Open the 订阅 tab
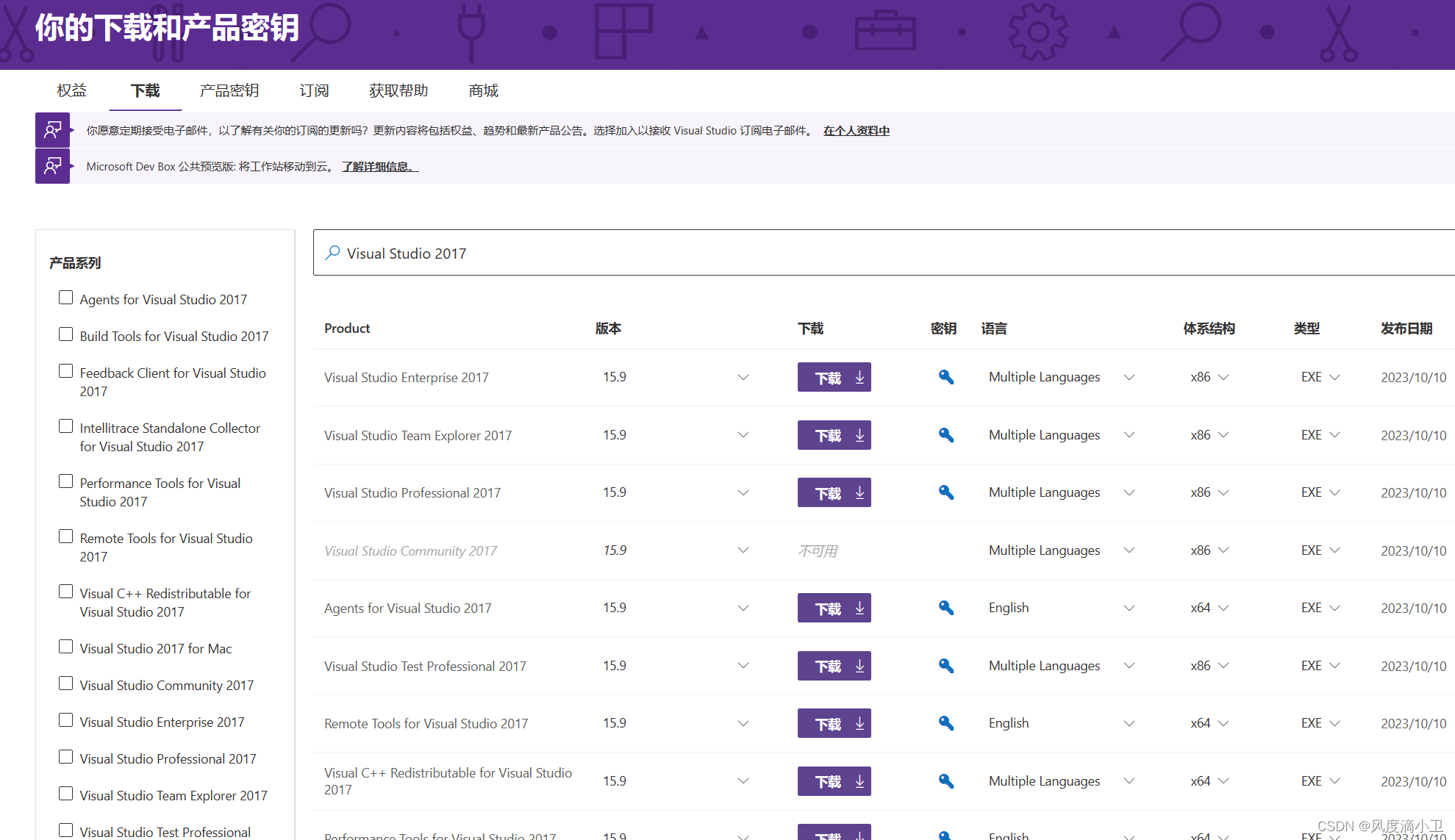This screenshot has height=840, width=1455. (314, 90)
